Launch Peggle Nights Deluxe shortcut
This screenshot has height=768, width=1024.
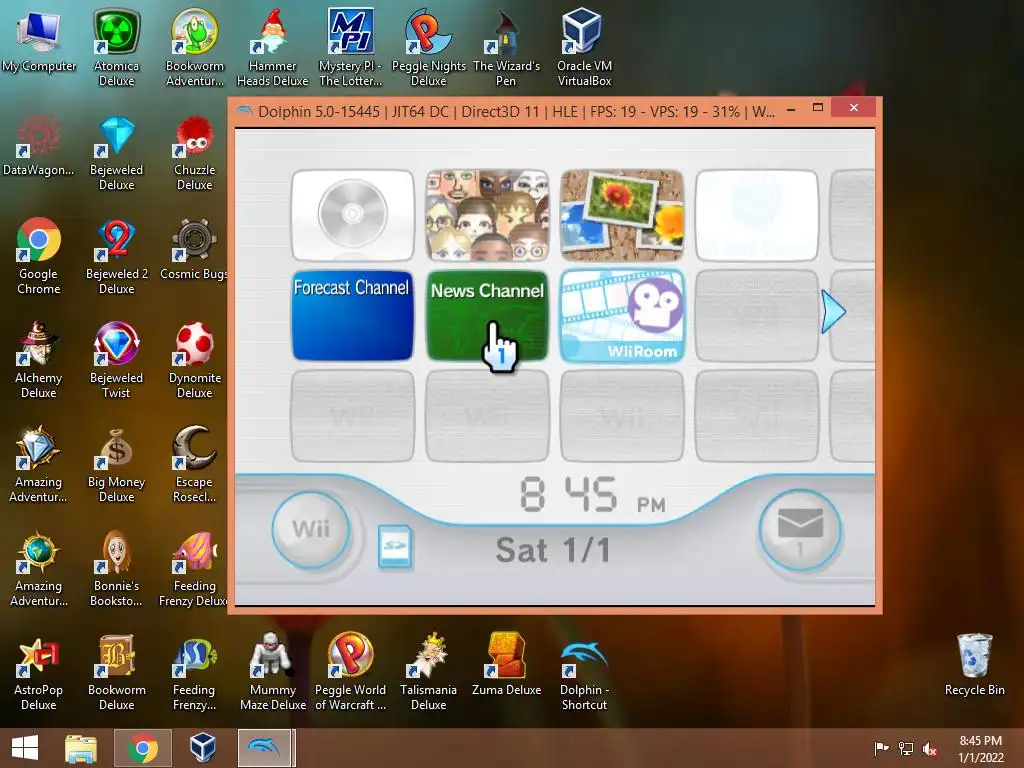[x=428, y=47]
